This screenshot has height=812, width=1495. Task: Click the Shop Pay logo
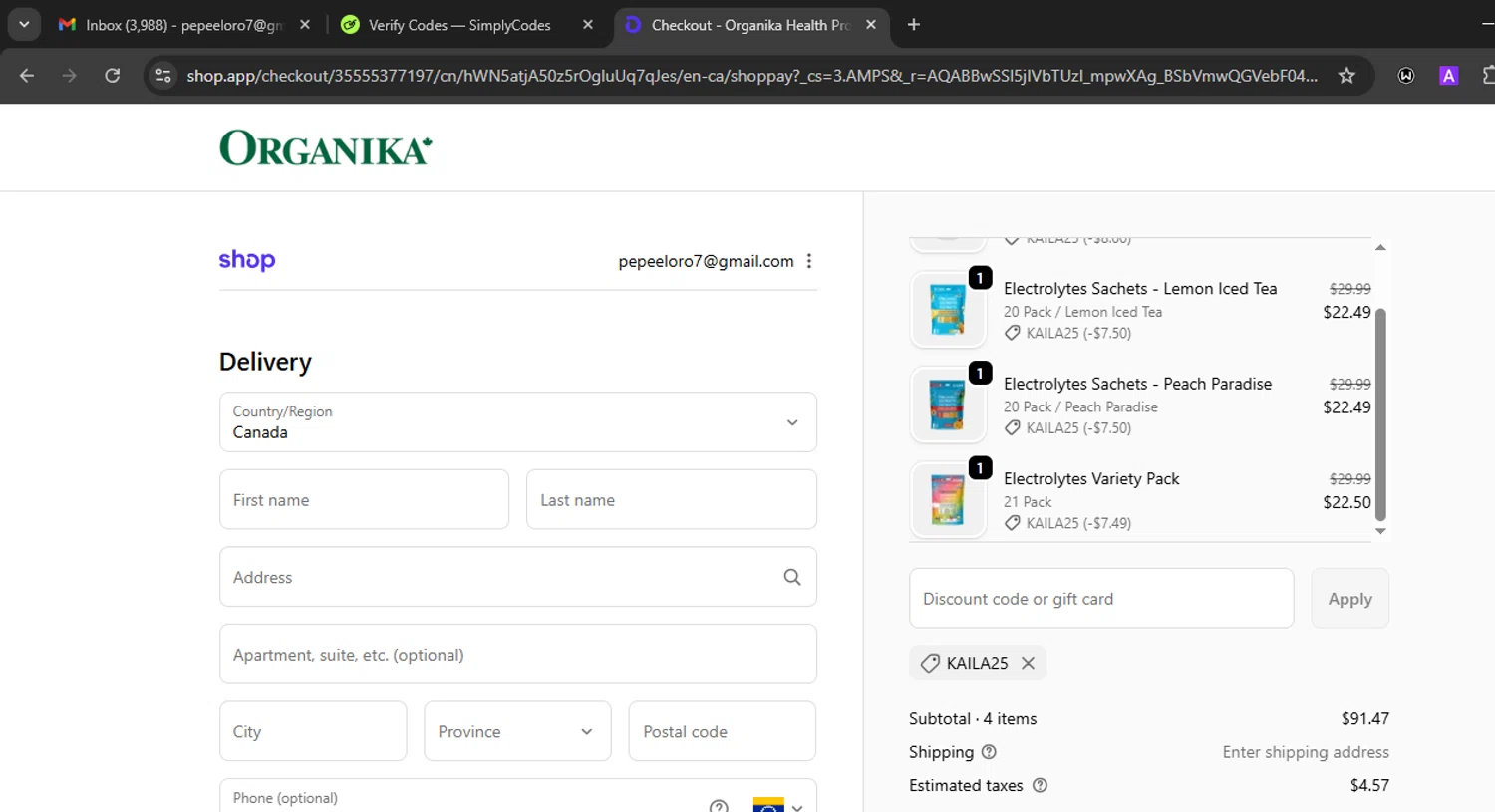point(247,260)
